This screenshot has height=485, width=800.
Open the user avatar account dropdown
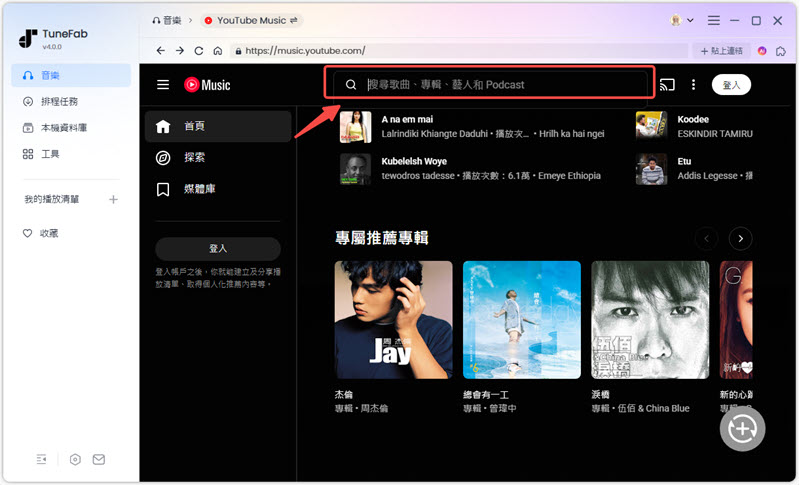682,20
